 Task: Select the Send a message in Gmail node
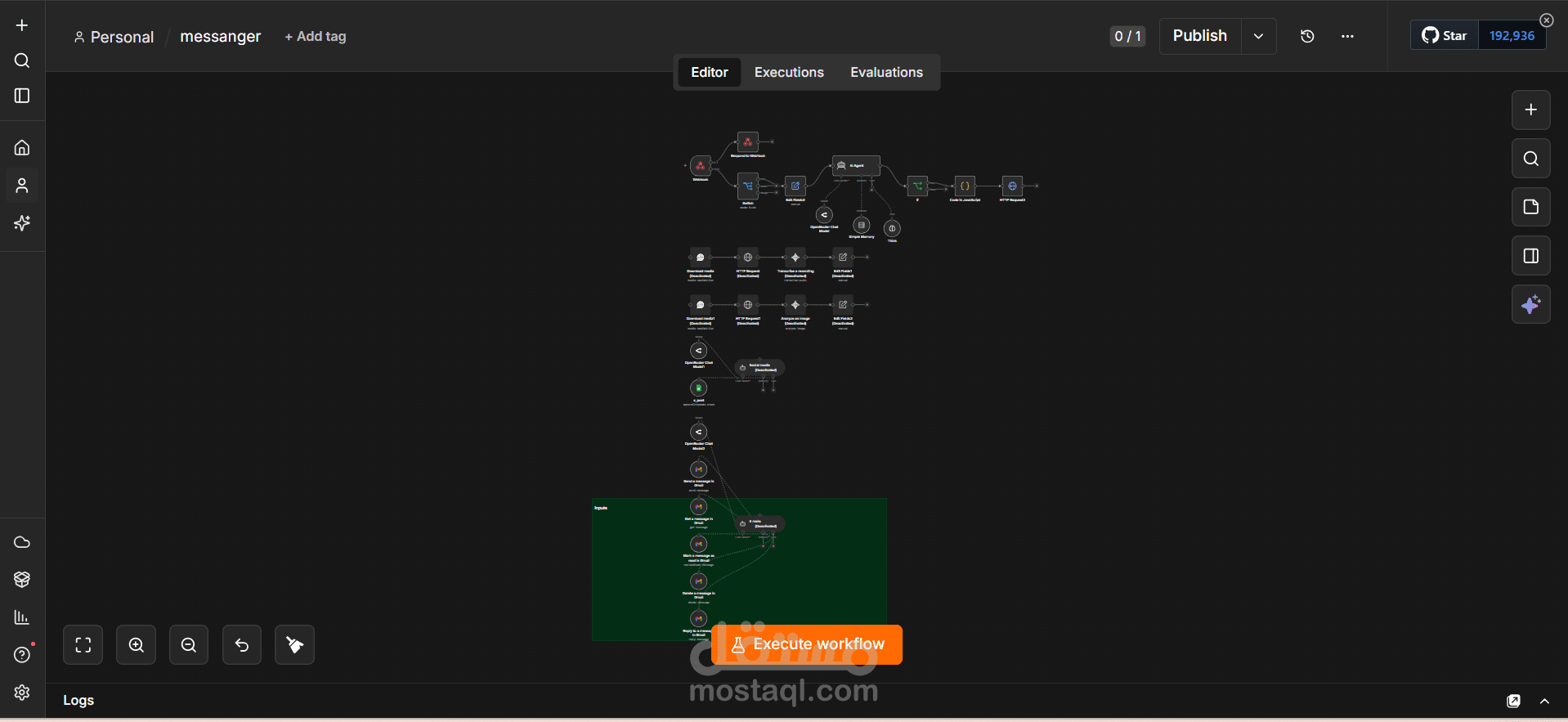pos(699,469)
